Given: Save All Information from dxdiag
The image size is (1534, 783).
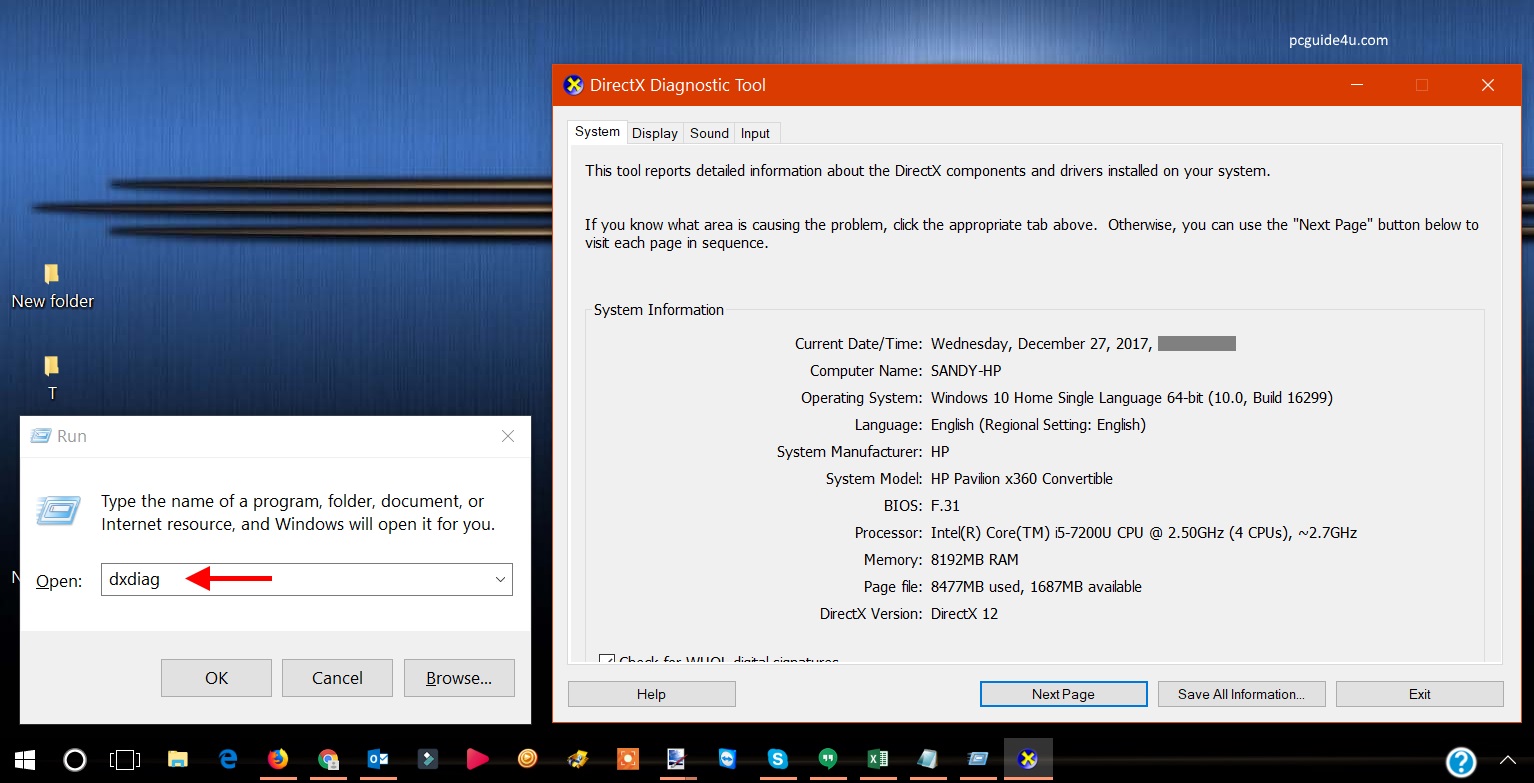Looking at the screenshot, I should (x=1241, y=693).
